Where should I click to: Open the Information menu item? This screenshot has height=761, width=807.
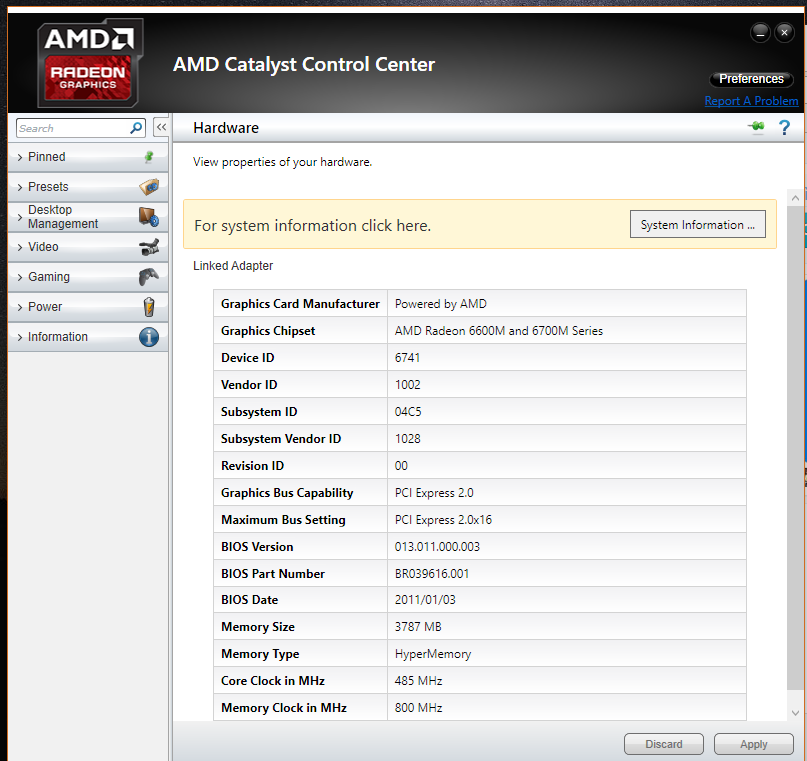tap(88, 337)
